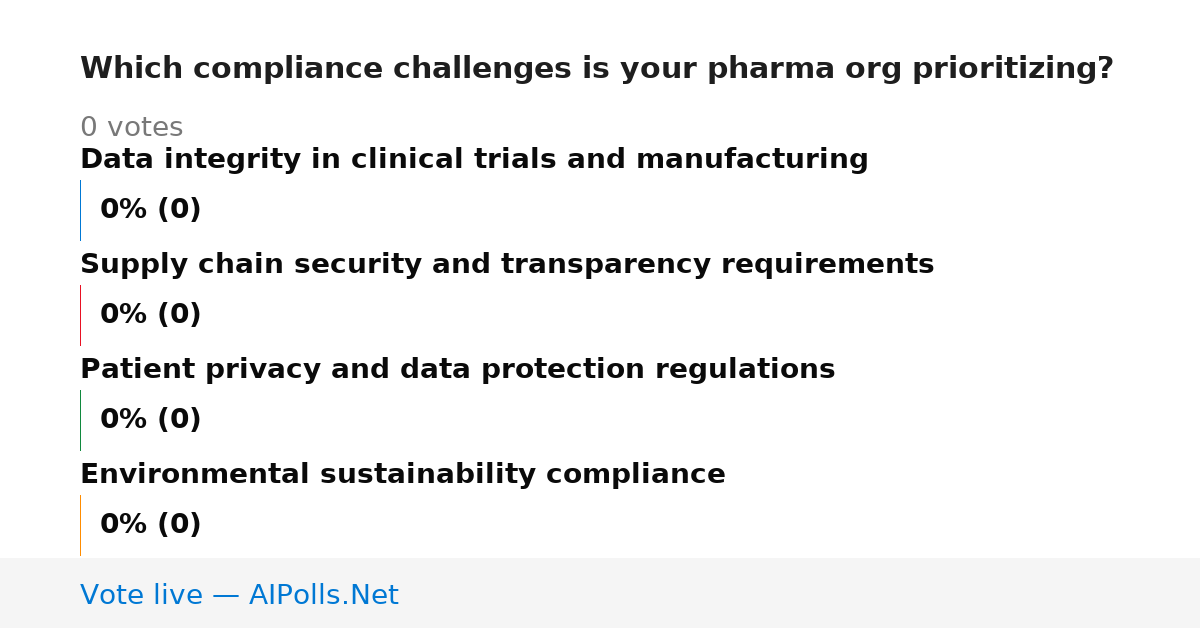
Task: Click the word 'prioritizing?' in the title
Action: pos(1013,69)
